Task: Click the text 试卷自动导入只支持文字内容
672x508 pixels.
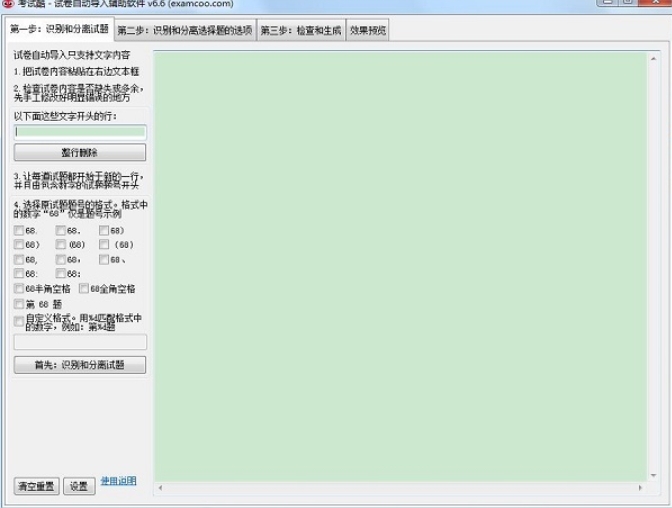Action: pos(72,55)
